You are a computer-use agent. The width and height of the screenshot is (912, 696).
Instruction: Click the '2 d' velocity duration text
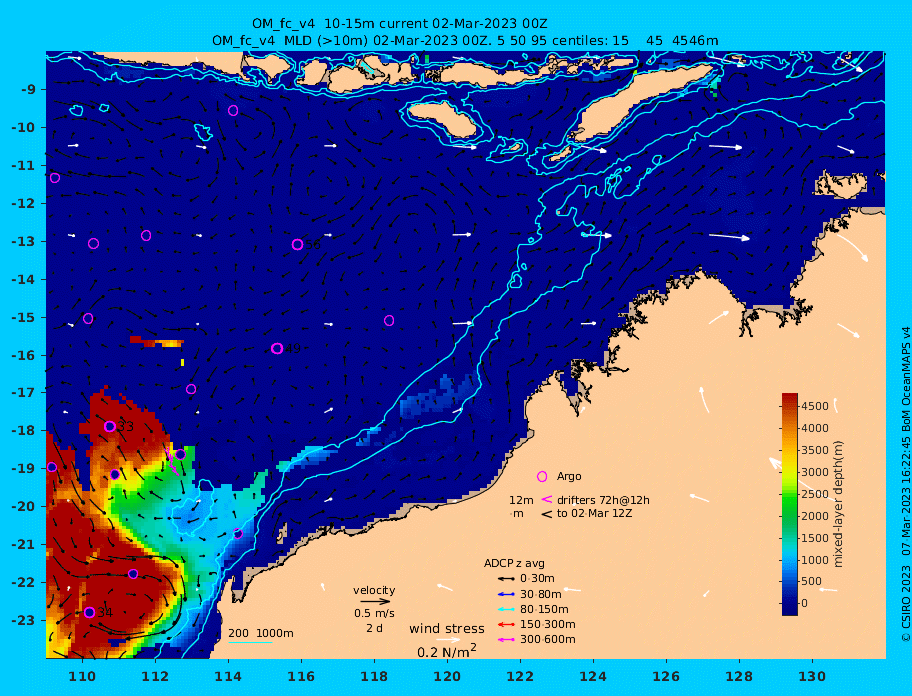[375, 629]
